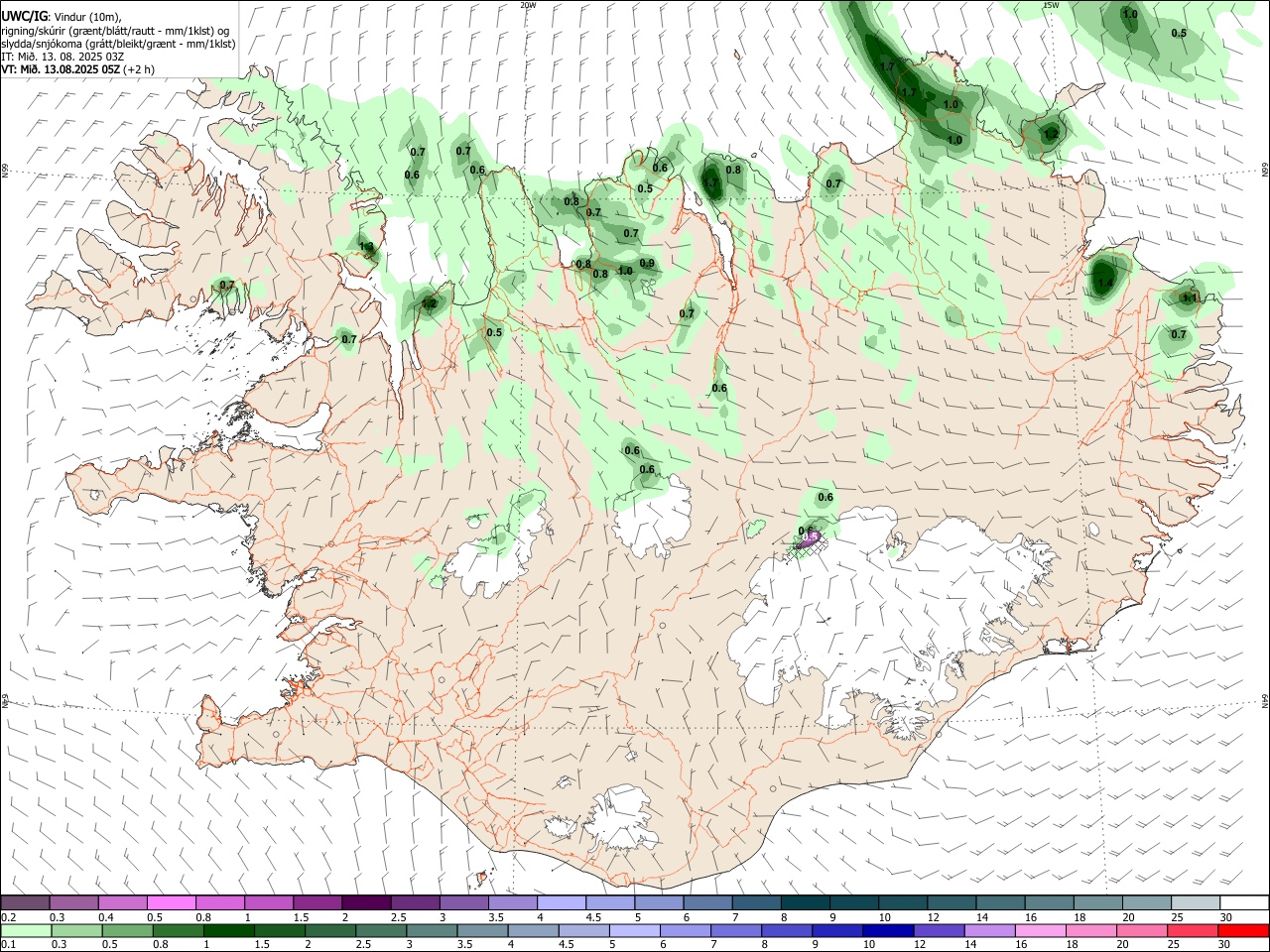Pick the light grey snow swatch between 25 and 30
Image resolution: width=1270 pixels, height=952 pixels.
point(1195,902)
